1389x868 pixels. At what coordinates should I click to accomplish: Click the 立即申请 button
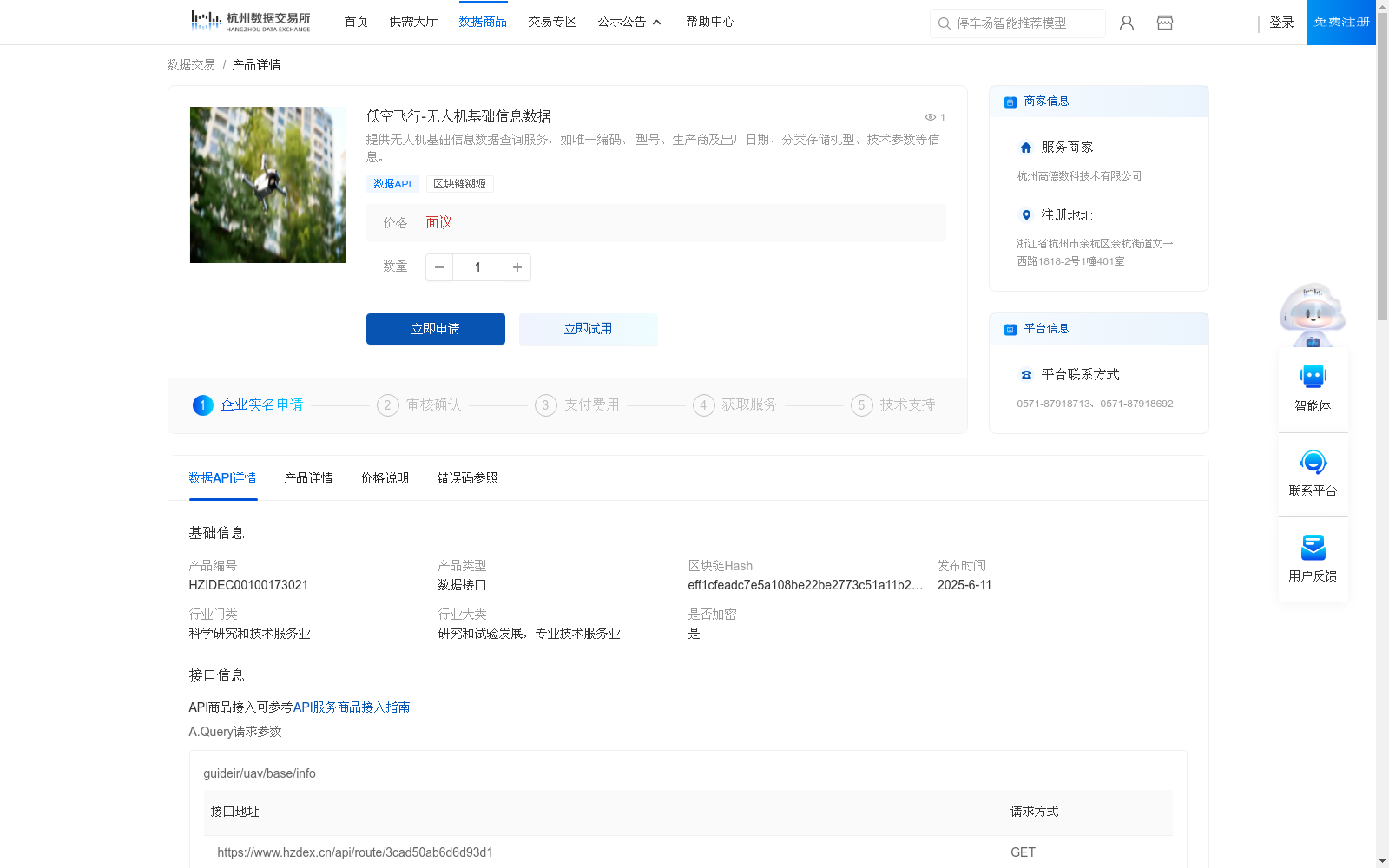pyautogui.click(x=436, y=329)
